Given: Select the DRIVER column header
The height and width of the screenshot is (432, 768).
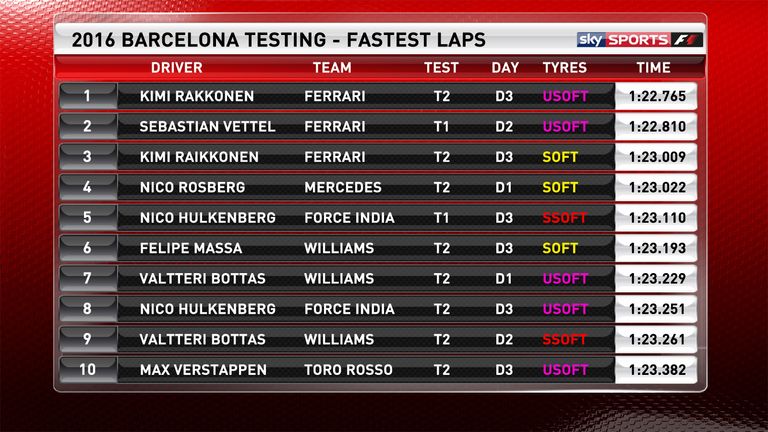Looking at the screenshot, I should (176, 68).
